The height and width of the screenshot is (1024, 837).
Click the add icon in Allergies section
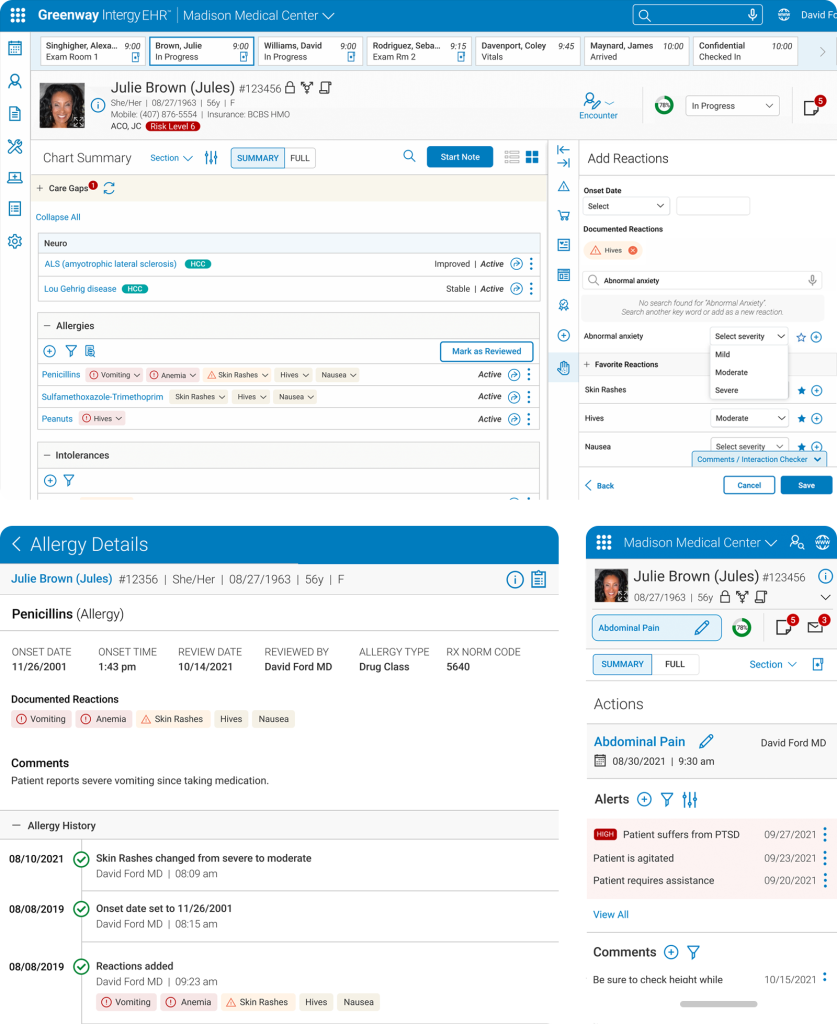50,351
